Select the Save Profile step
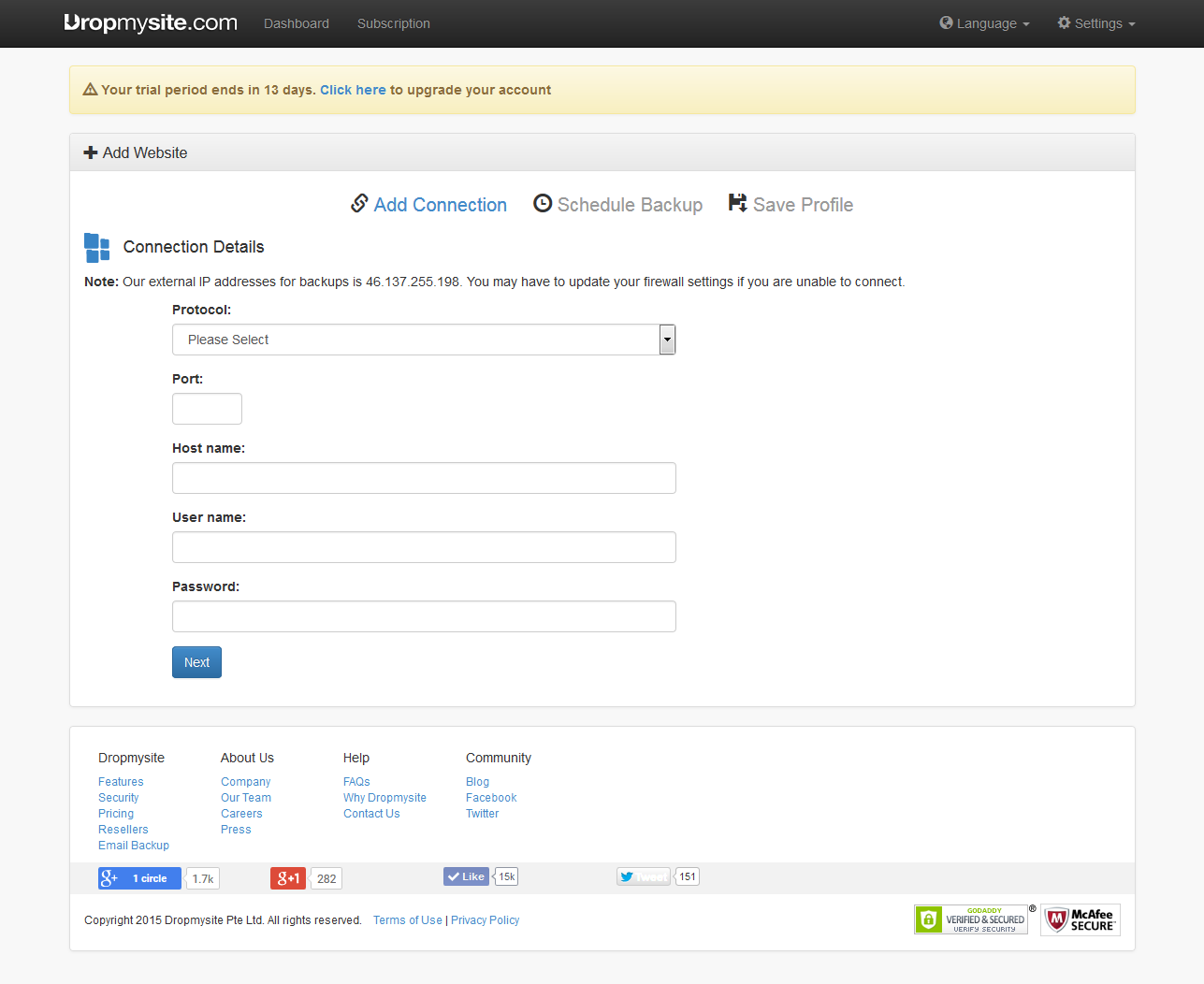Image resolution: width=1204 pixels, height=984 pixels. point(791,204)
